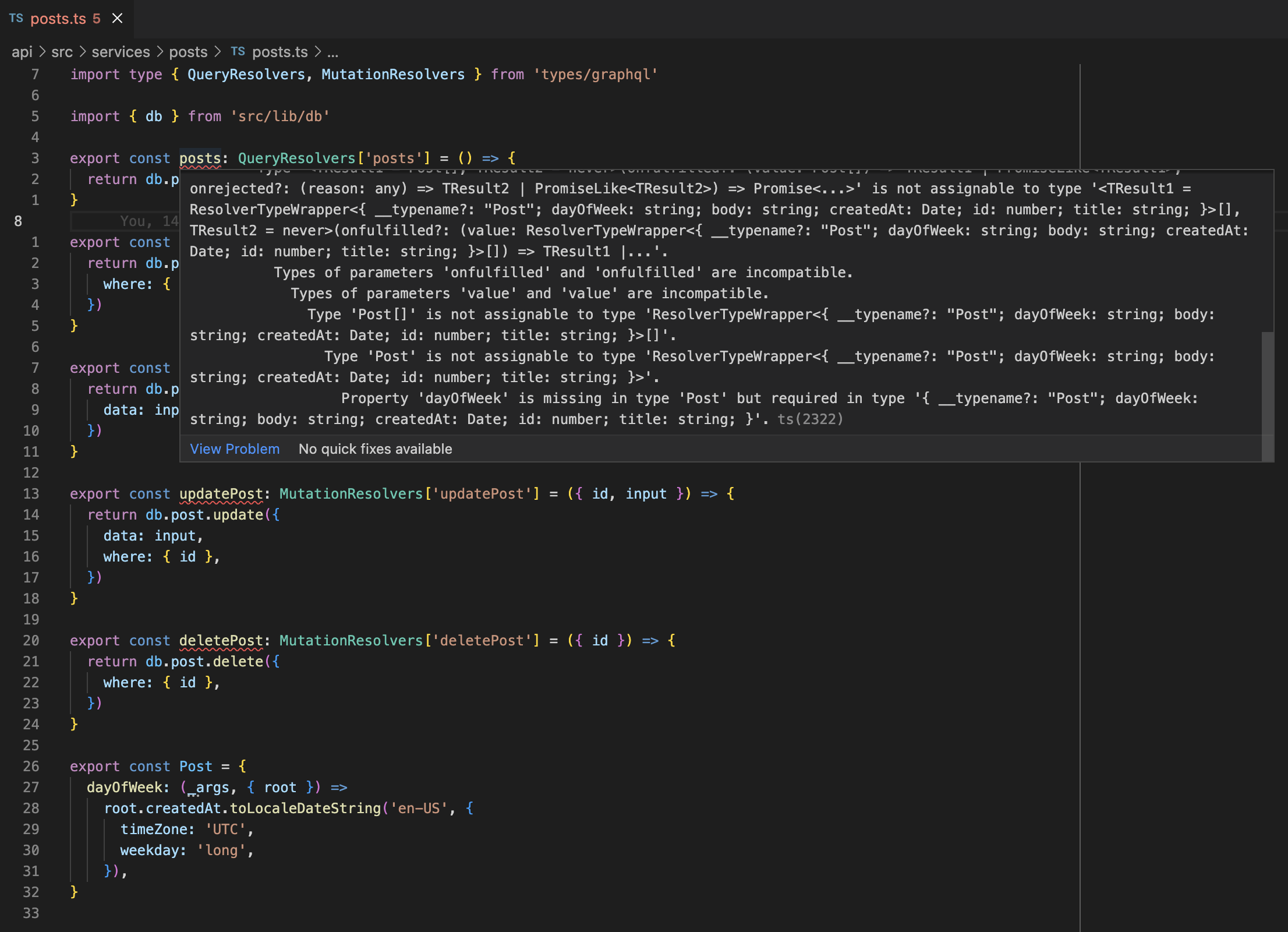Click gutter line number 20
This screenshot has height=932, width=1288.
pos(31,641)
